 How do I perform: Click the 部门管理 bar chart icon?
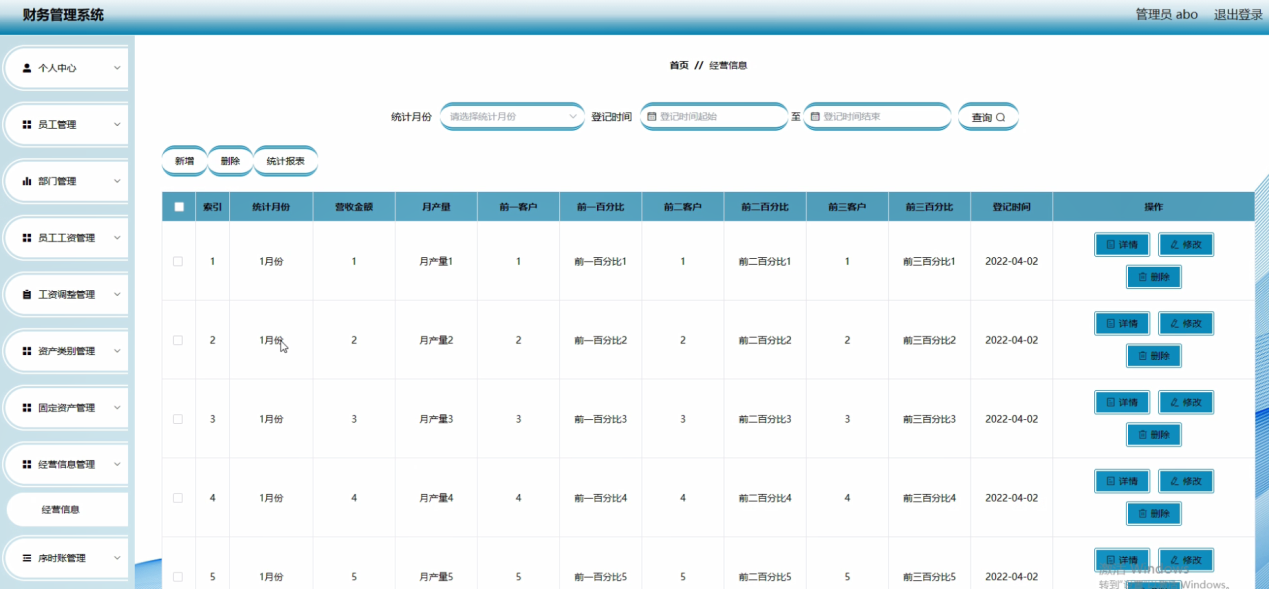tap(27, 181)
